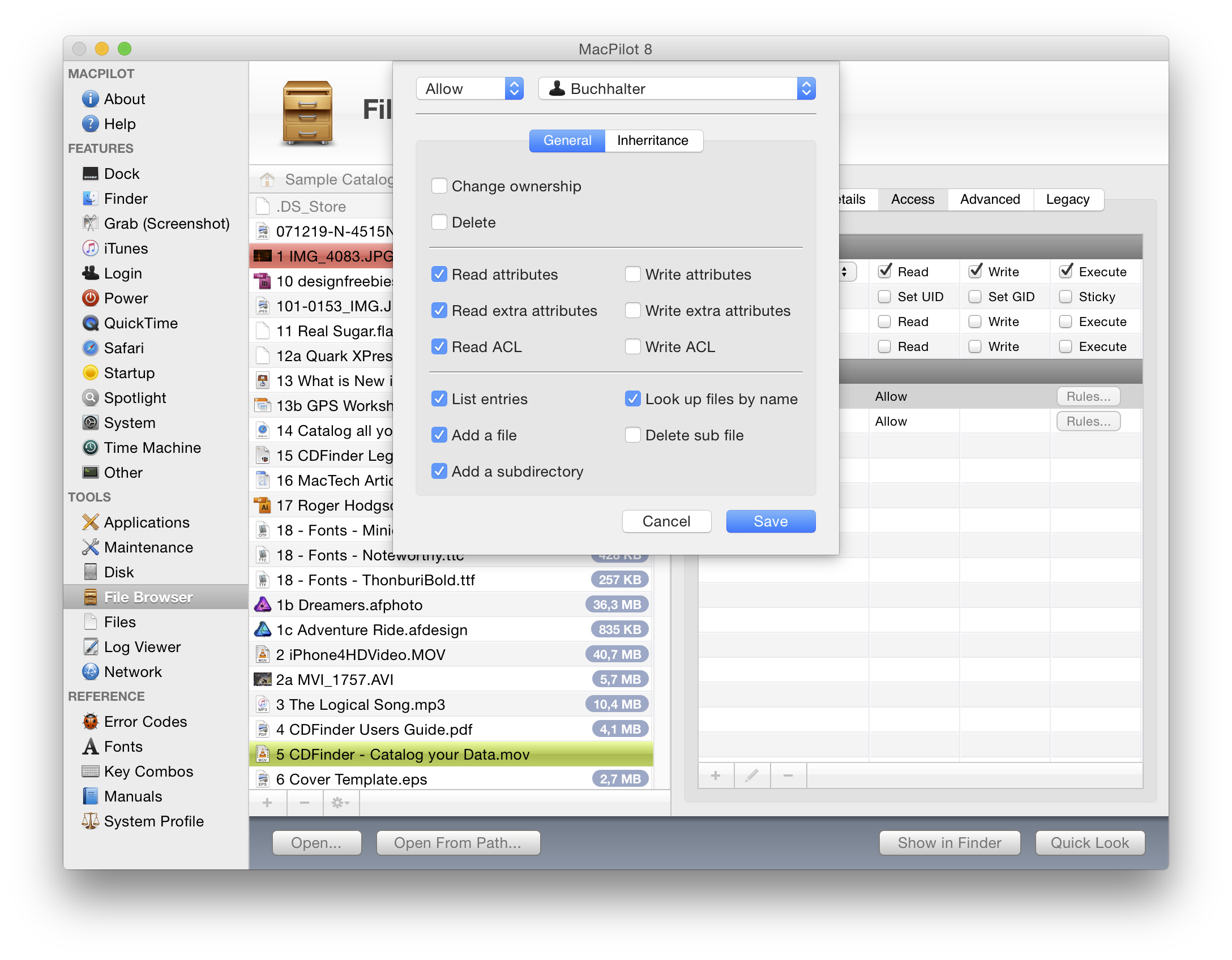Enable the Change ownership checkbox
1232x960 pixels.
[x=439, y=186]
